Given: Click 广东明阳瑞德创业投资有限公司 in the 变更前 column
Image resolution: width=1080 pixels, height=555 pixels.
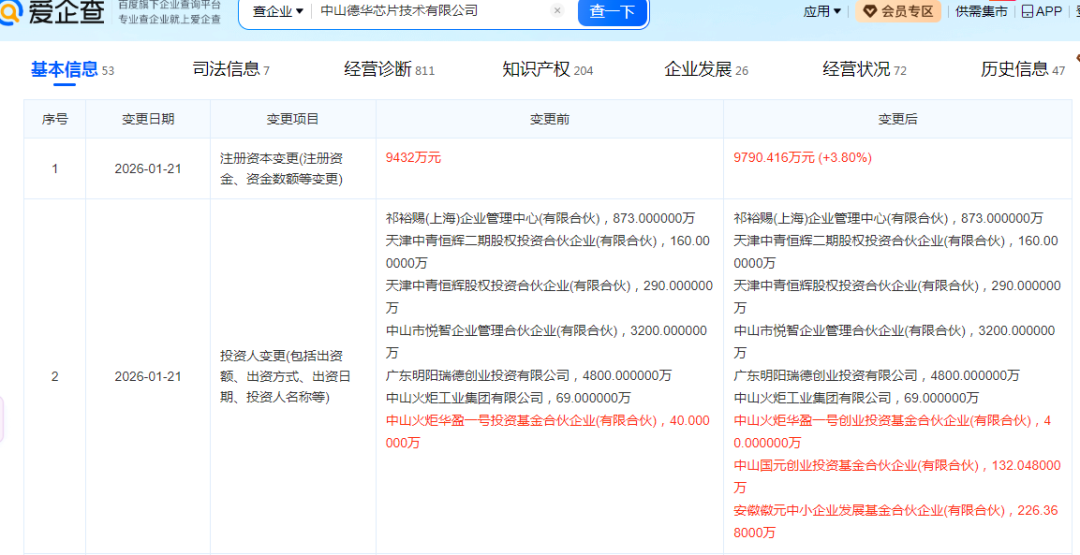Looking at the screenshot, I should pyautogui.click(x=477, y=375).
